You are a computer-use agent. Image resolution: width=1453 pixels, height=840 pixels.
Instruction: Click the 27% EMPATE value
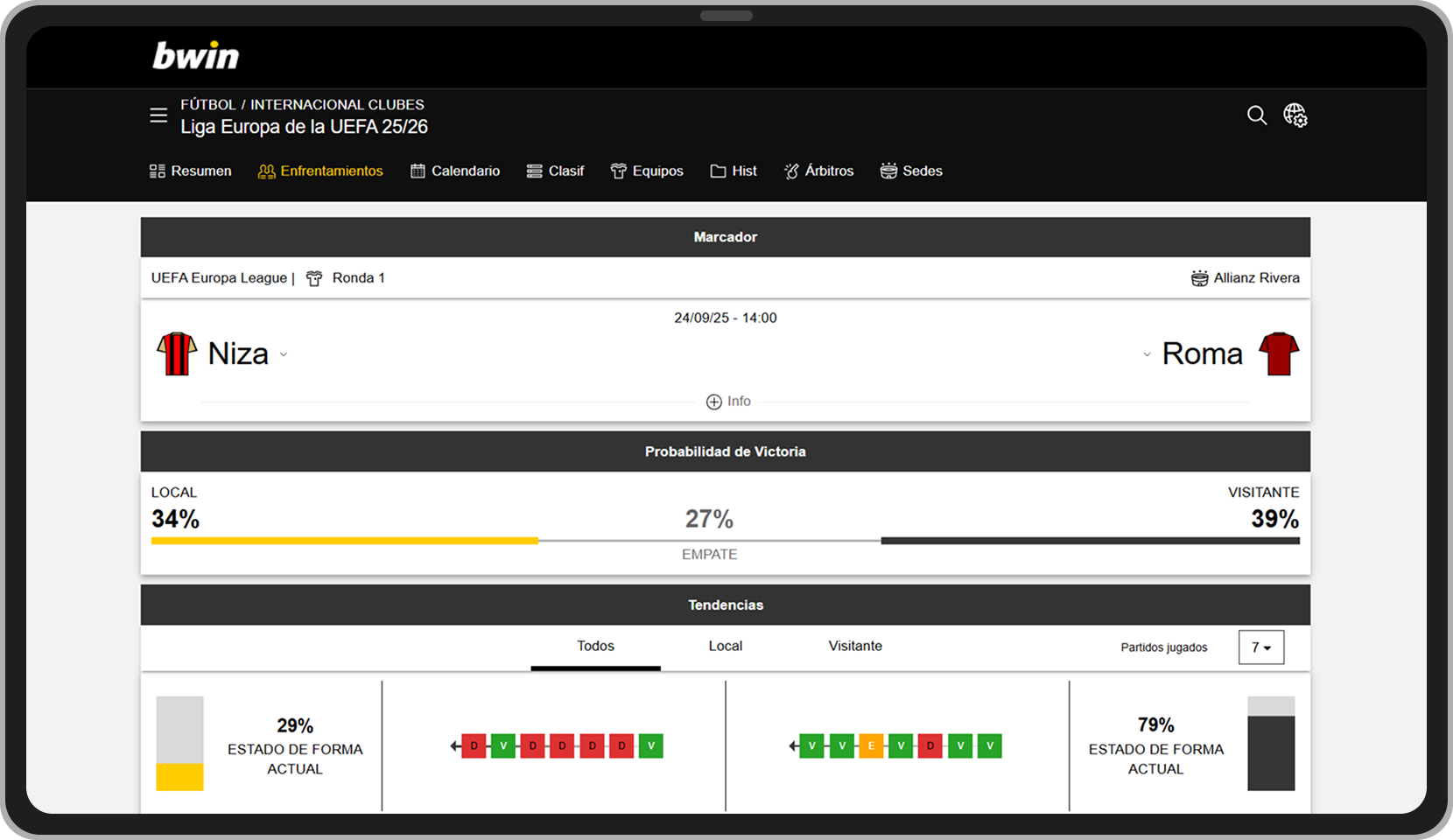click(709, 519)
